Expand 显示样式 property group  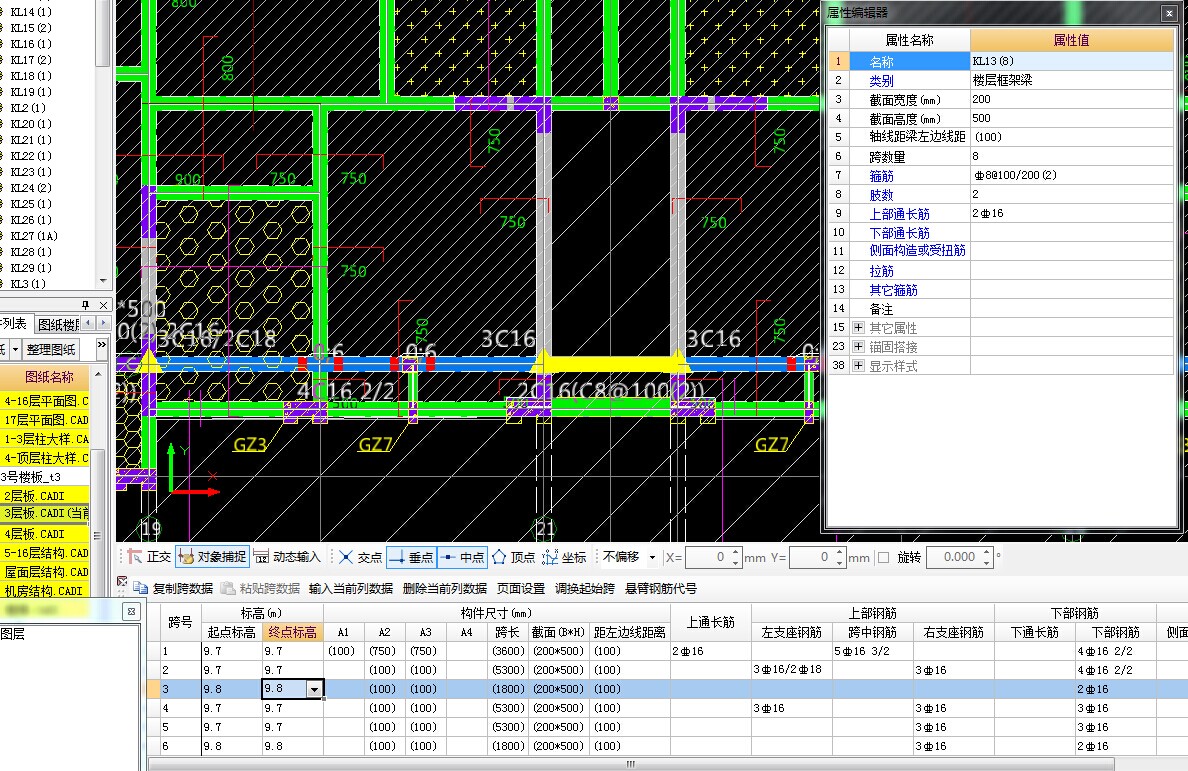[858, 366]
